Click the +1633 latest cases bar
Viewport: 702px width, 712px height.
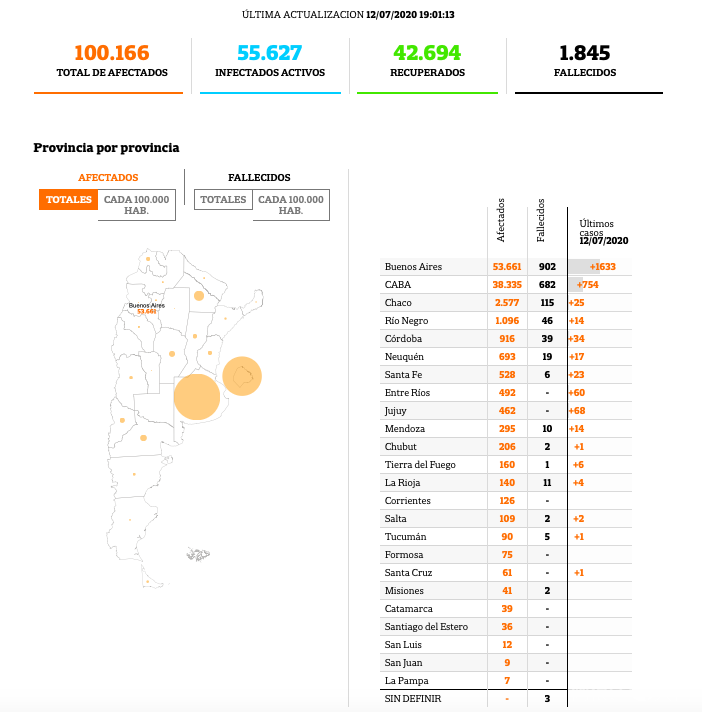click(x=600, y=267)
